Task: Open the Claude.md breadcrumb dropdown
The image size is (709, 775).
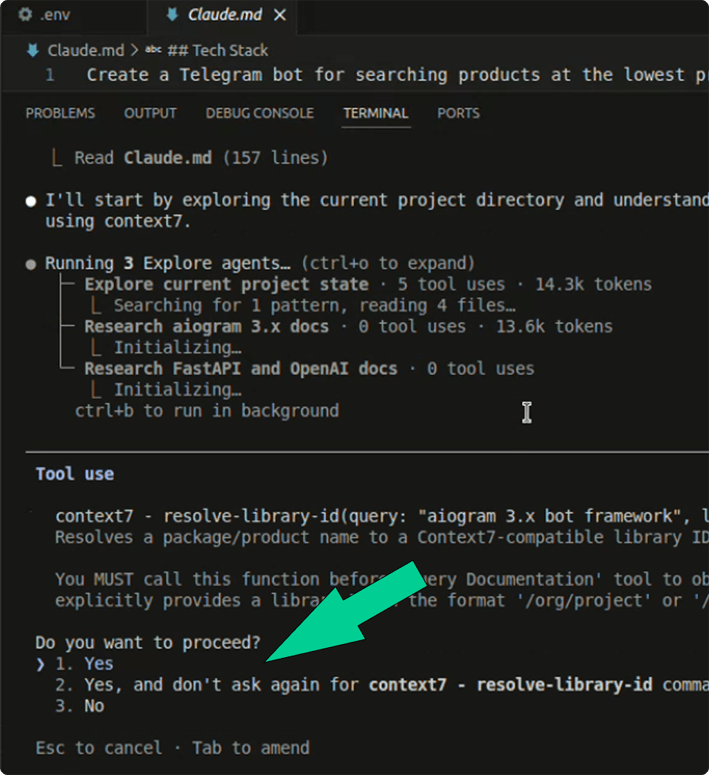Action: pyautogui.click(x=85, y=50)
